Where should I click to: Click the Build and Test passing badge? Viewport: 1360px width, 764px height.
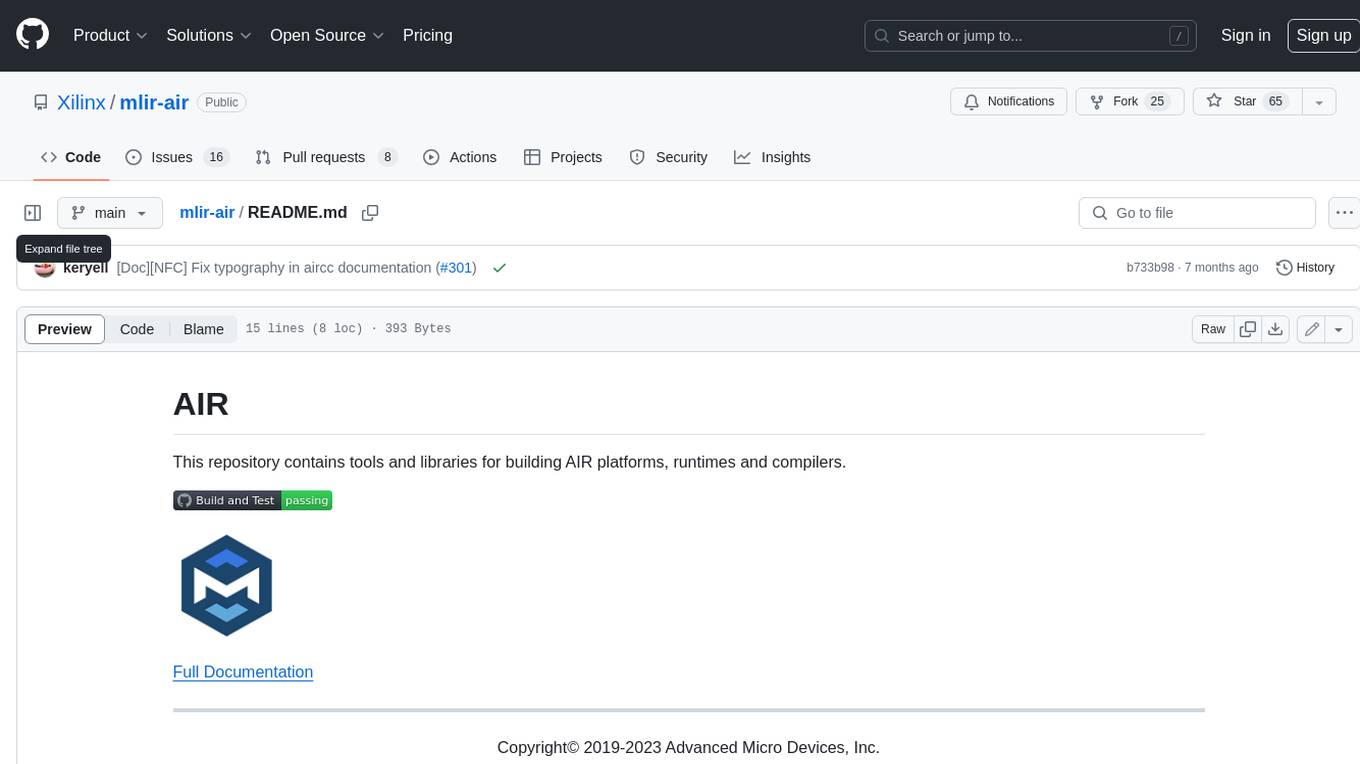pos(252,500)
